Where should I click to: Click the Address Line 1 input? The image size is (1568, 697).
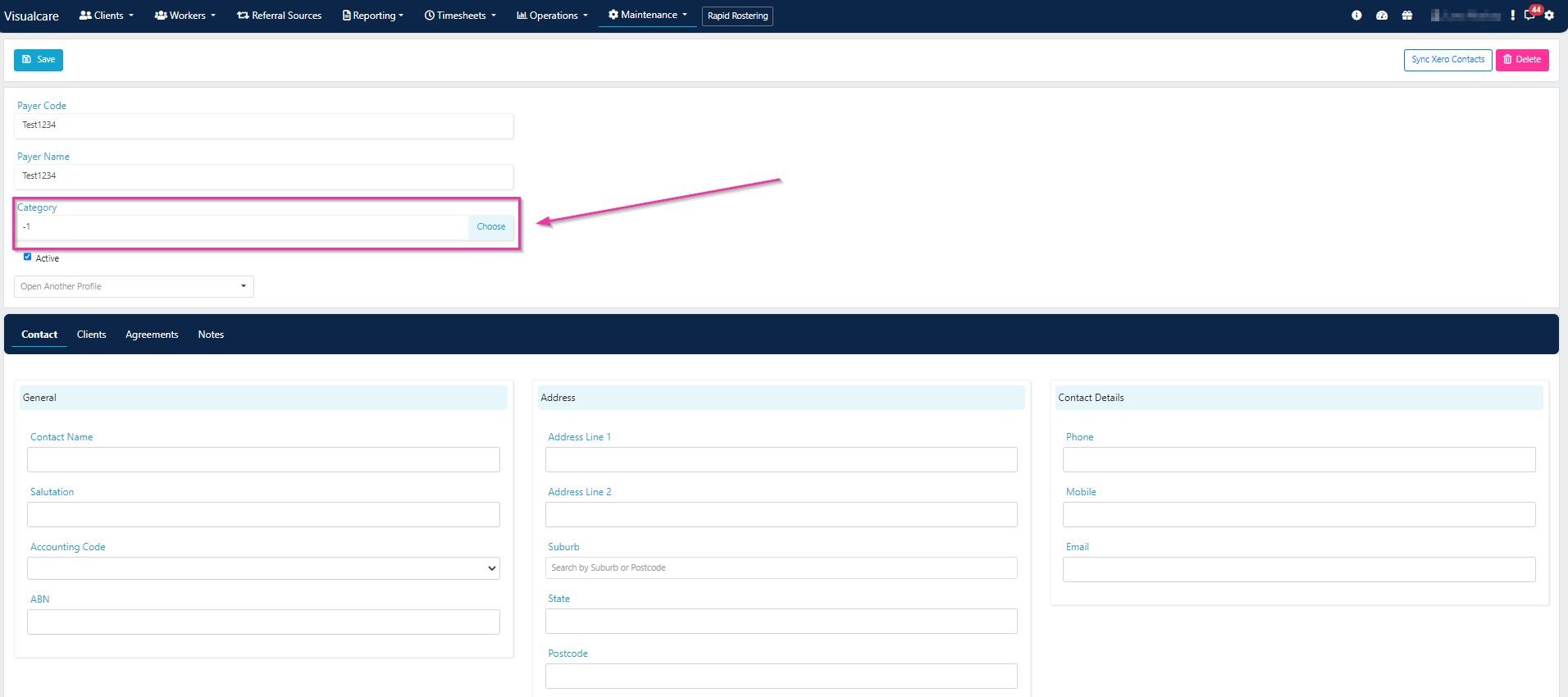click(x=782, y=459)
